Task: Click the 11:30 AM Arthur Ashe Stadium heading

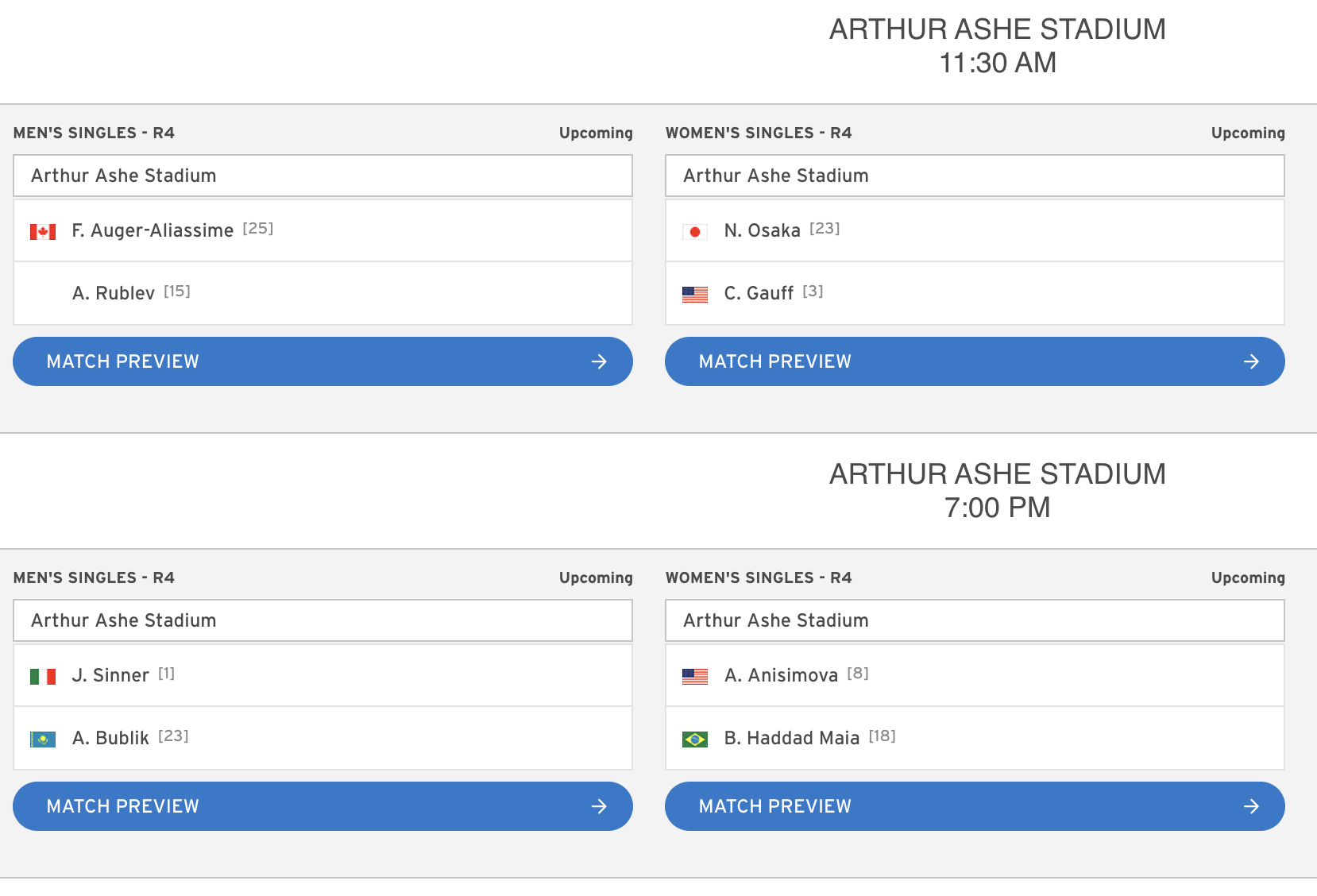Action: (998, 46)
